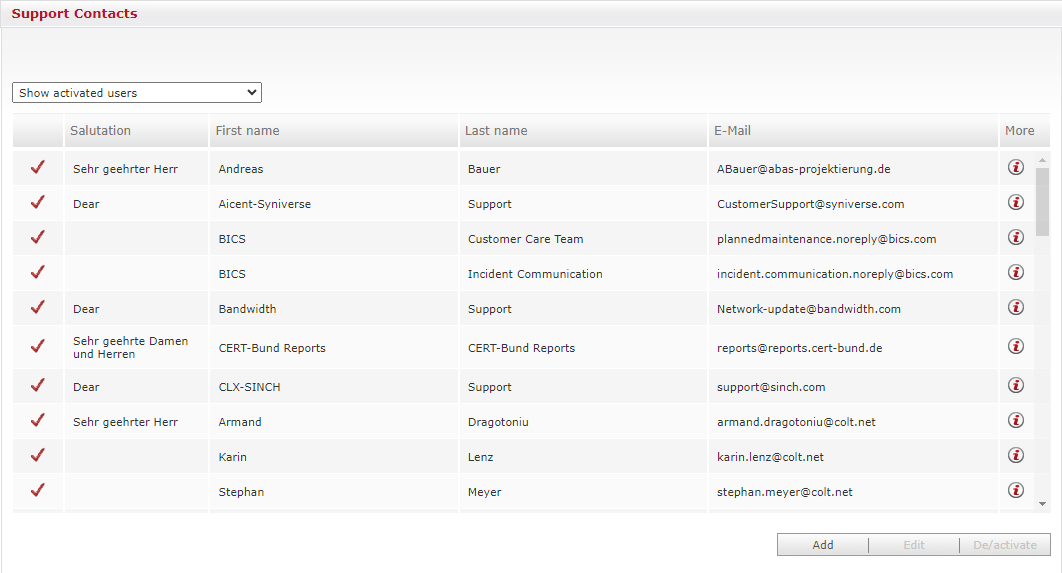
Task: Toggle the checkmark for Andreas Bauer
Action: click(x=38, y=168)
